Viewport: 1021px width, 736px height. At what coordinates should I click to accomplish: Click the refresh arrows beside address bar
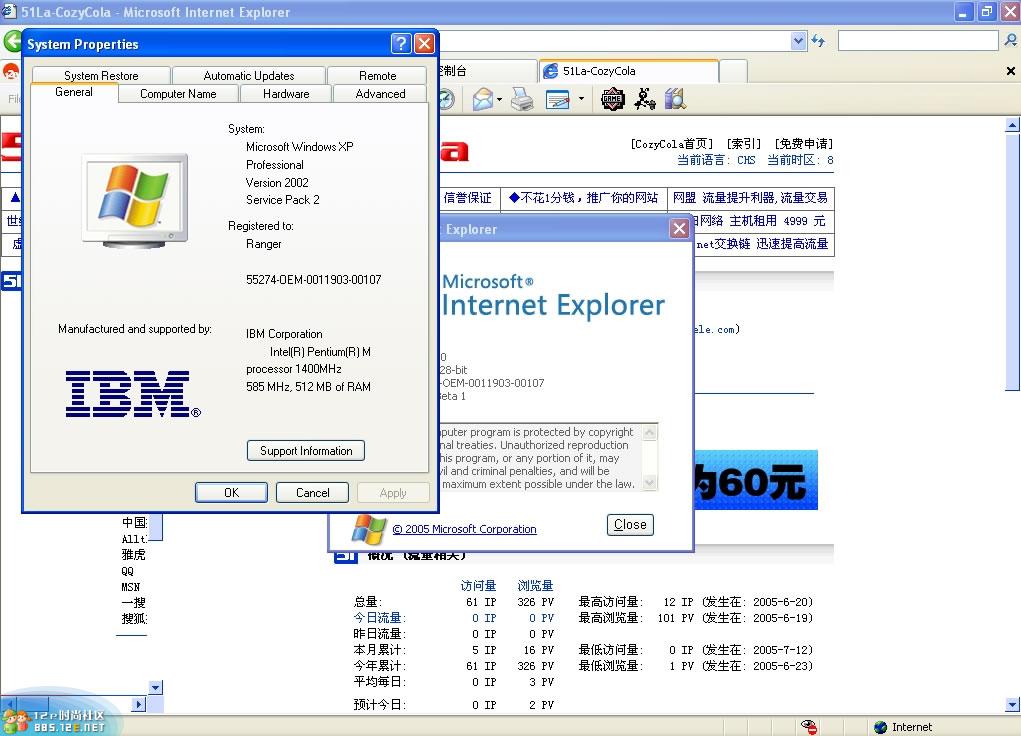click(818, 41)
